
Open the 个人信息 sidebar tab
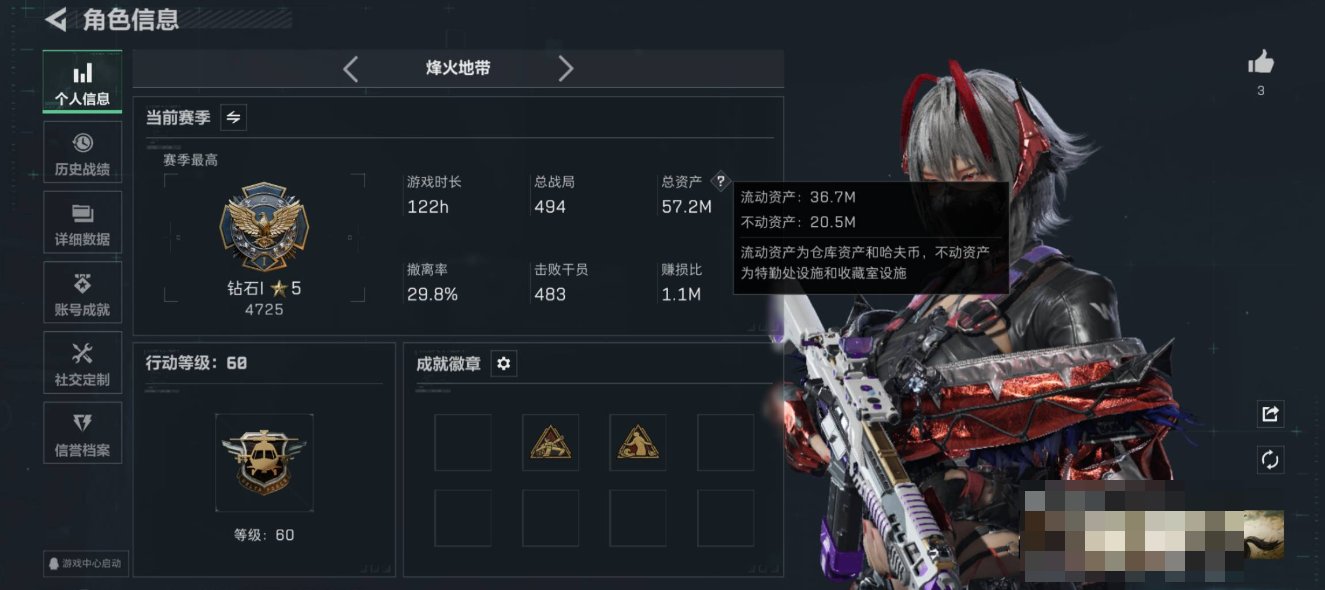(82, 82)
